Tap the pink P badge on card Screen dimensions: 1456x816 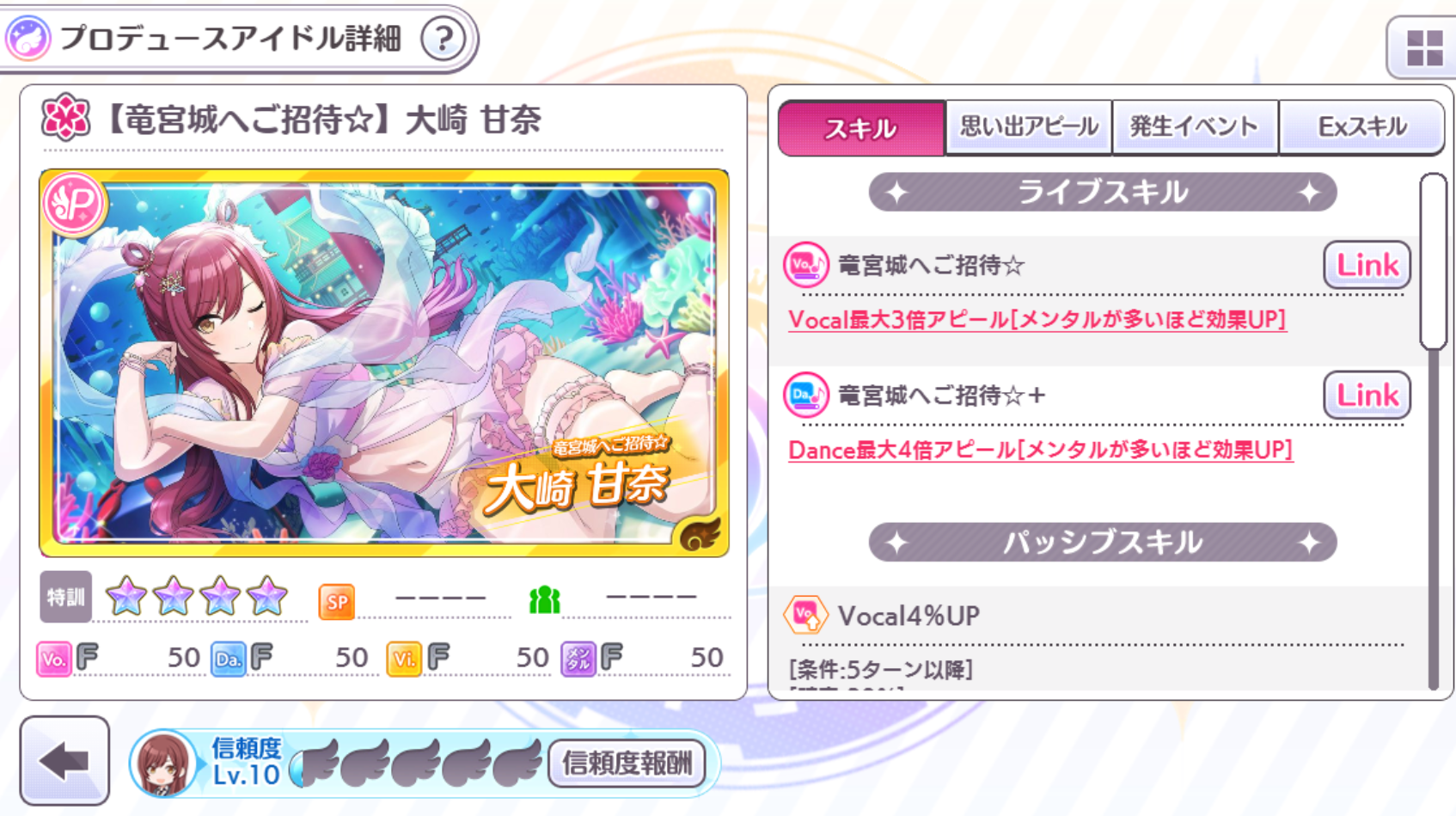75,204
